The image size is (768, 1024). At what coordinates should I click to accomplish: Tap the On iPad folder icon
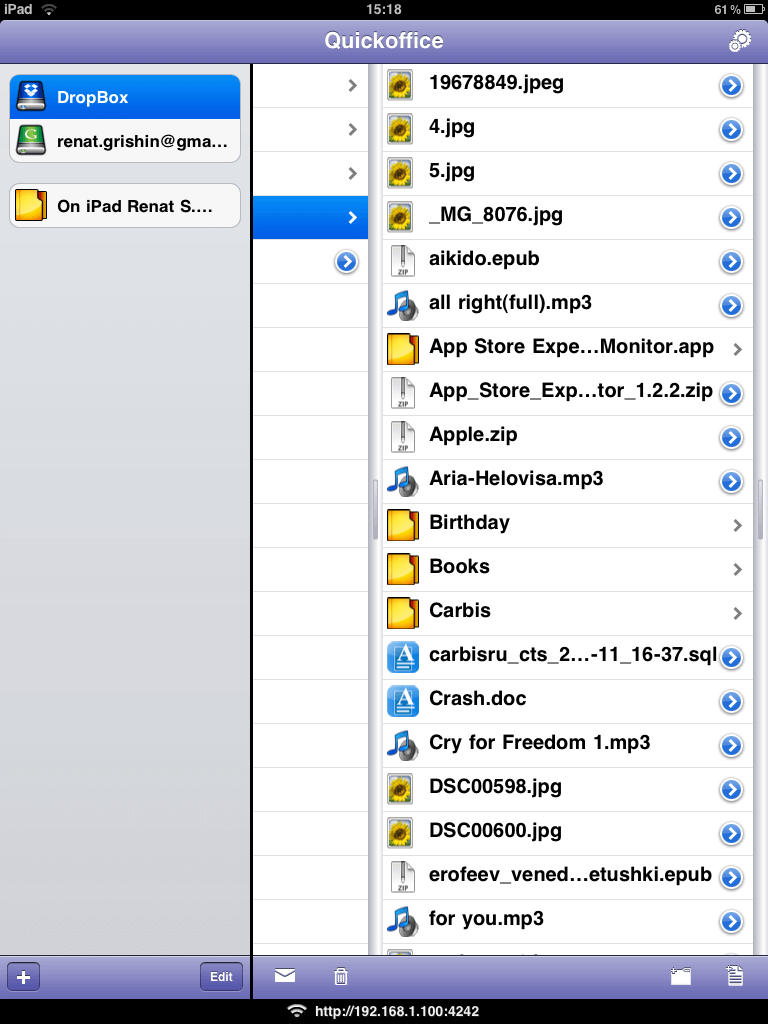31,205
